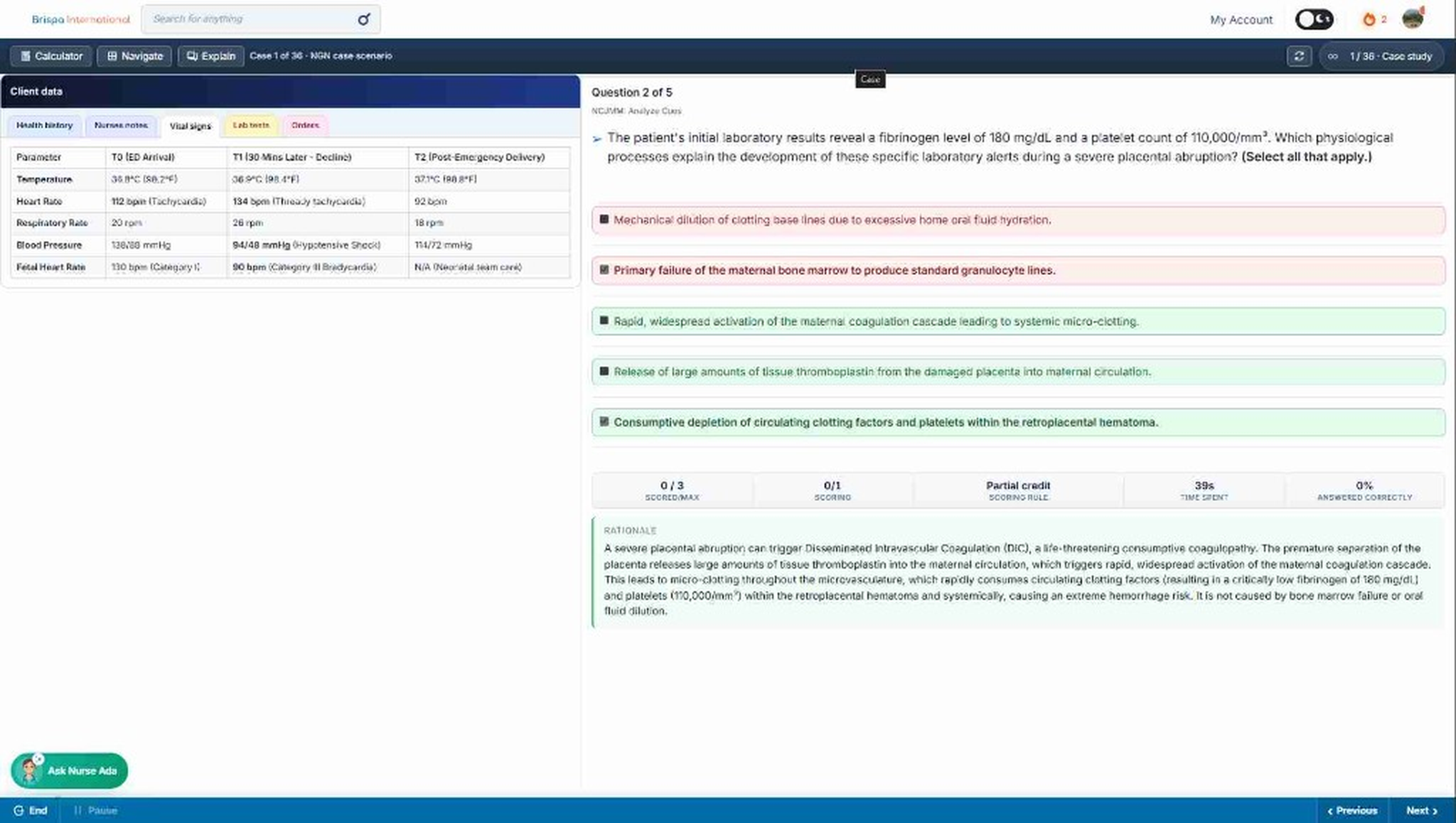
Task: Open the Orders tab
Action: [305, 125]
